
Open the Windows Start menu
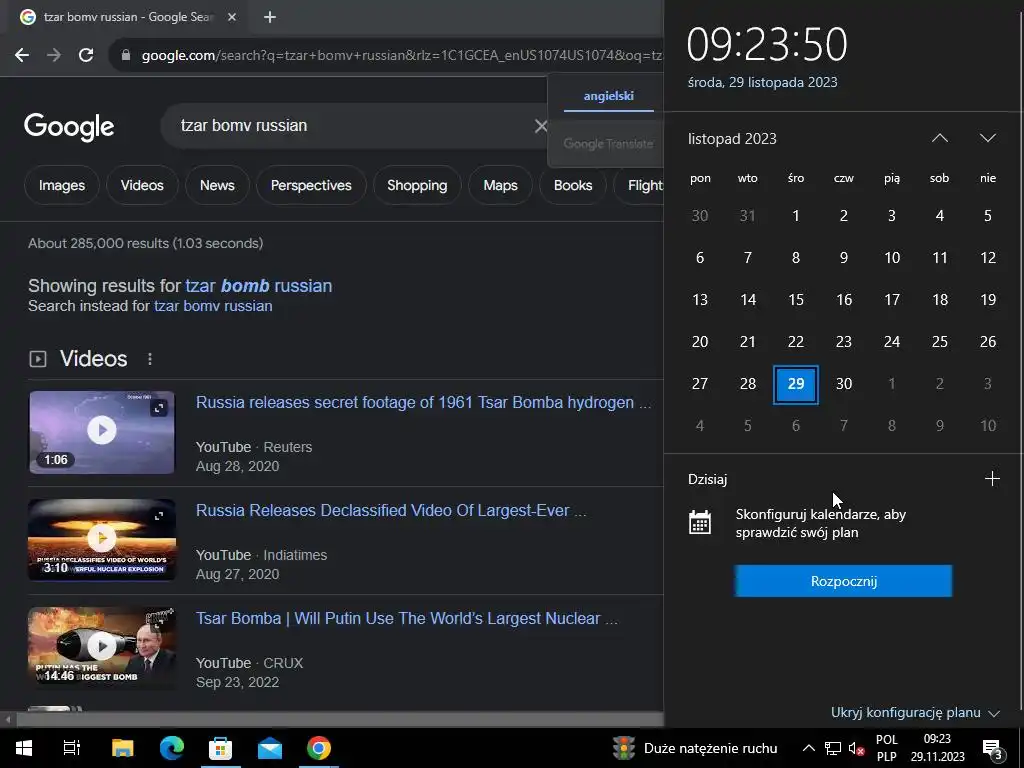click(24, 748)
